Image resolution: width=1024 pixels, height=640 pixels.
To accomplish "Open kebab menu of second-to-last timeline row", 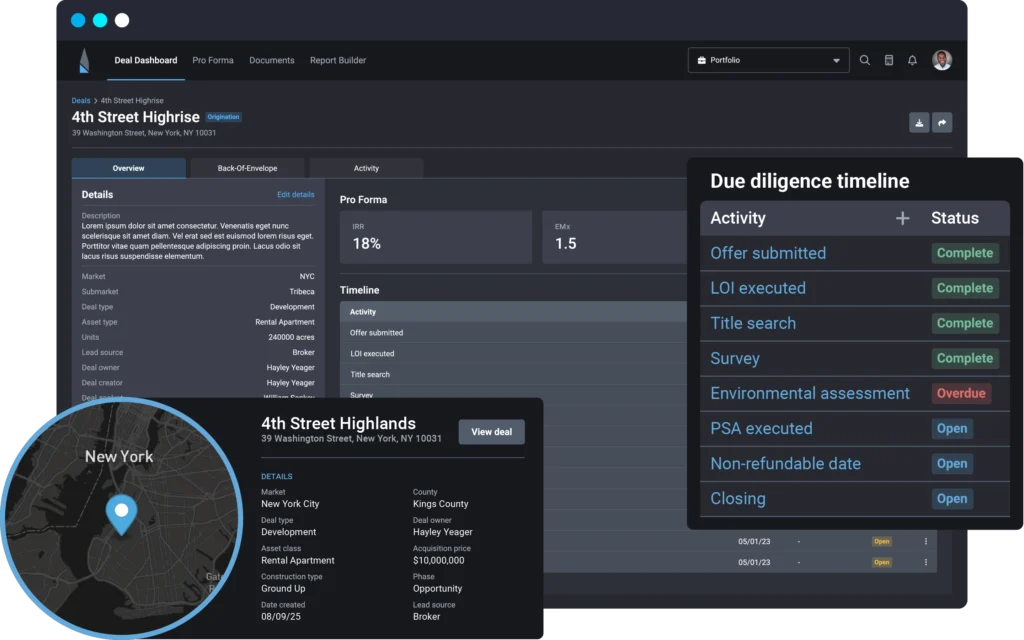I will point(926,541).
